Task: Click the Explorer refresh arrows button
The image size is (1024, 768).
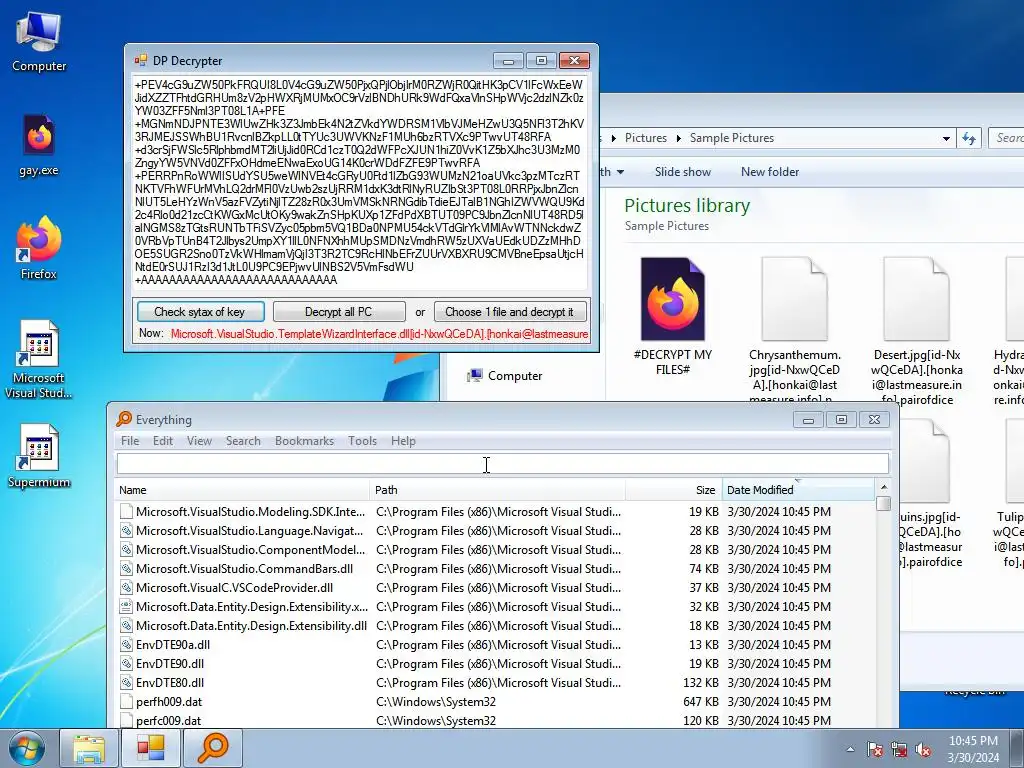Action: 969,138
